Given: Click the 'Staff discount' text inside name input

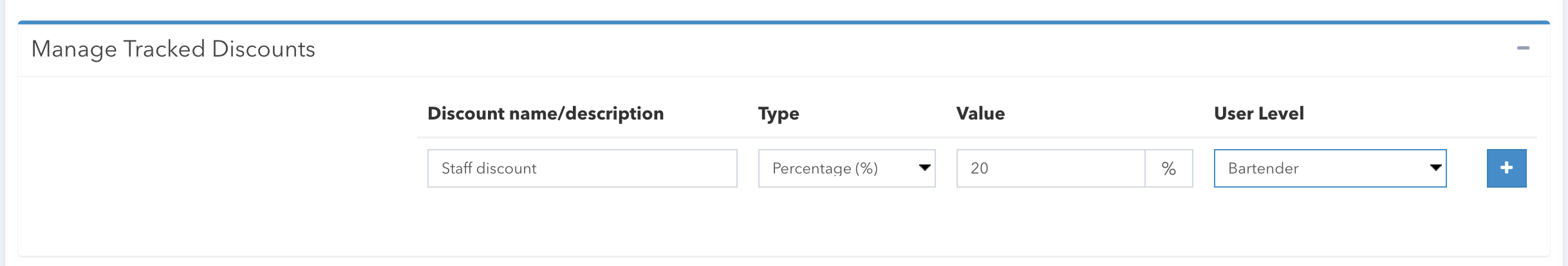Looking at the screenshot, I should coord(489,168).
